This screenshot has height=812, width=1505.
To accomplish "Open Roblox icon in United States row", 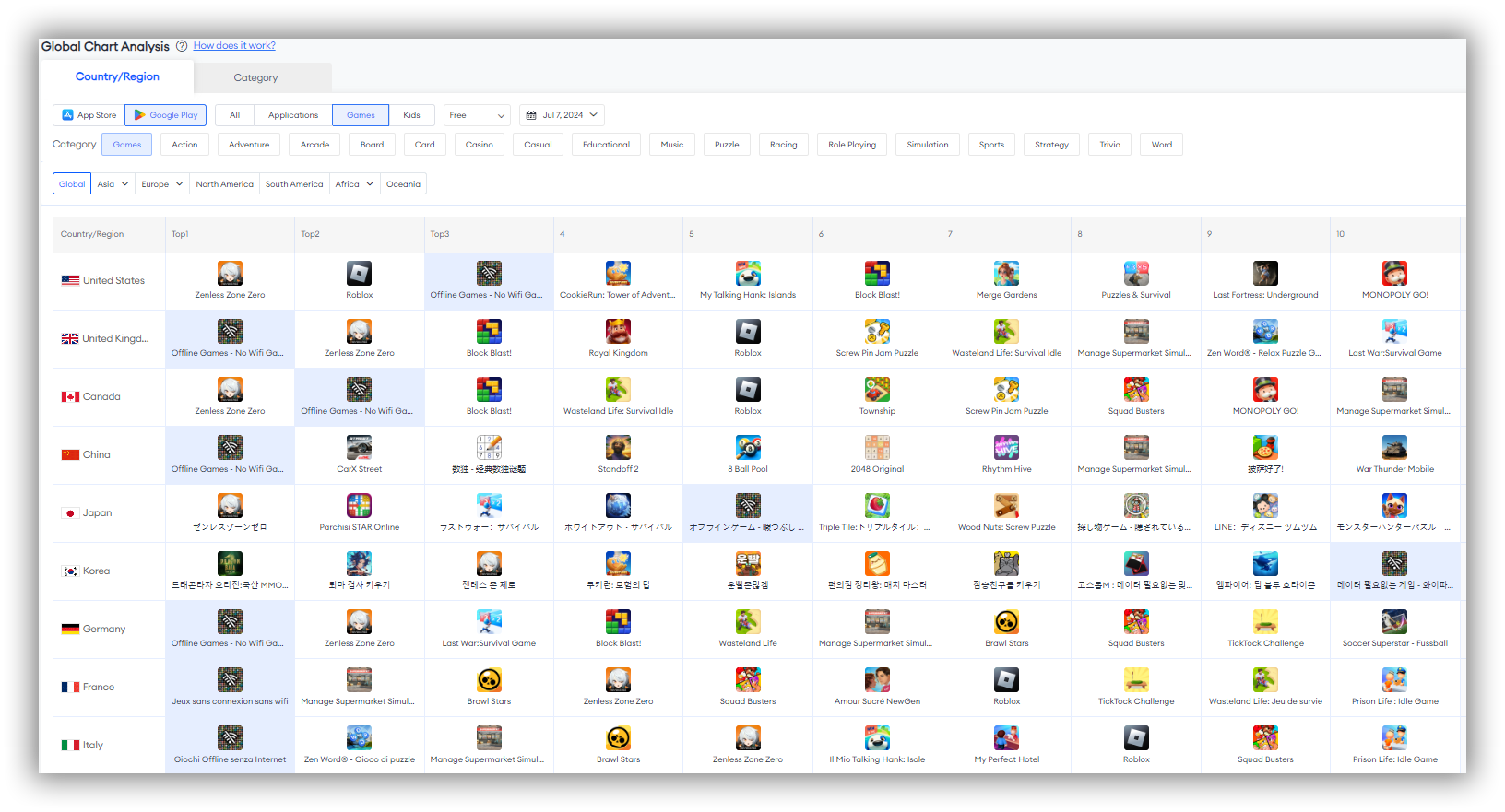I will 359,273.
